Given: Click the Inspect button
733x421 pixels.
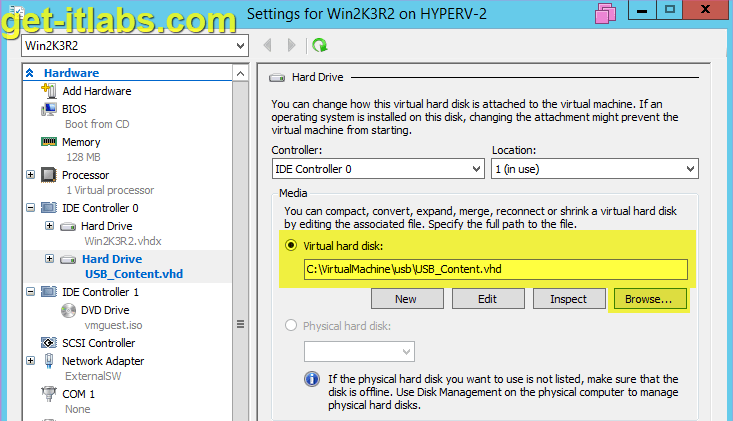Looking at the screenshot, I should (569, 299).
